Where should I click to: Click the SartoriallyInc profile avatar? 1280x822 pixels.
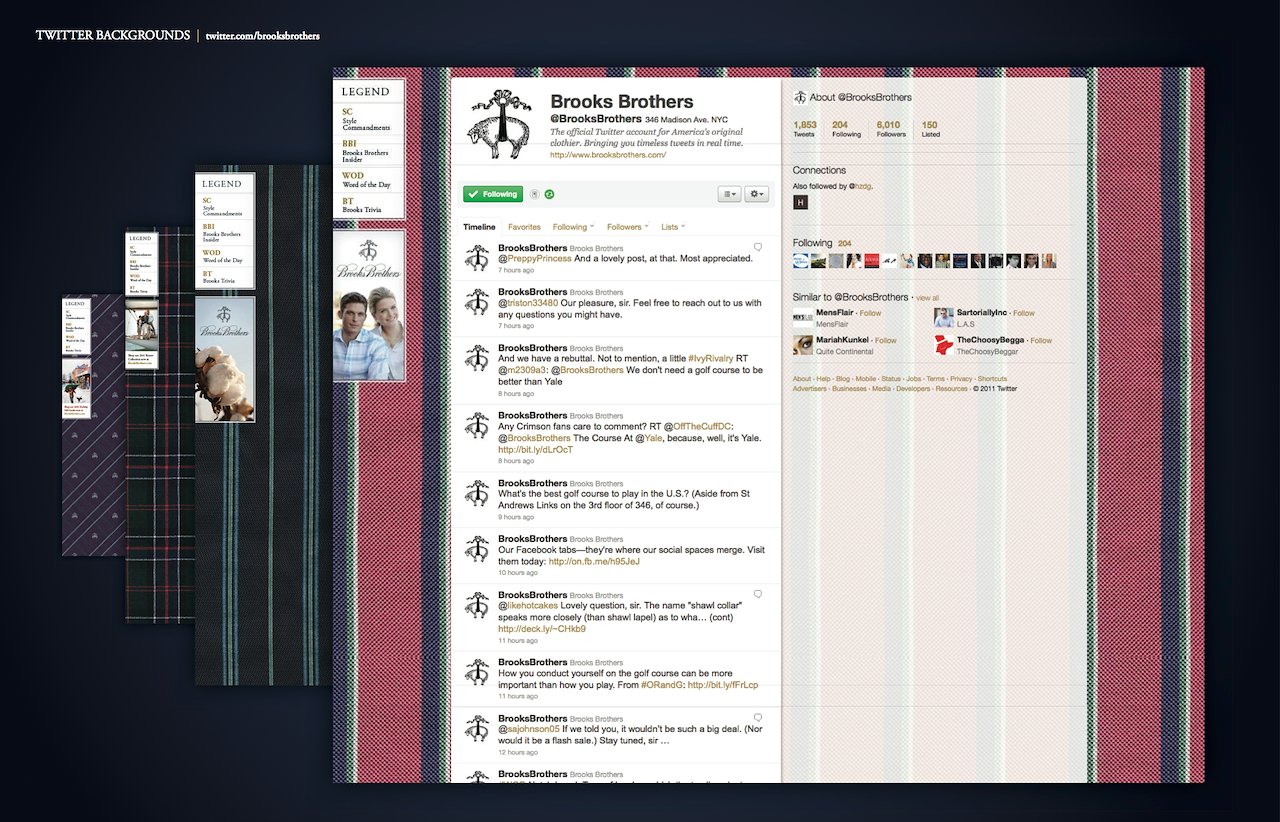[x=943, y=318]
